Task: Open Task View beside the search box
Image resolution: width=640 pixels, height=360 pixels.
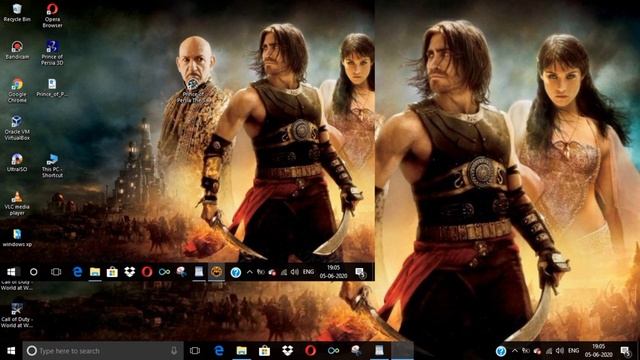Action: coord(195,351)
